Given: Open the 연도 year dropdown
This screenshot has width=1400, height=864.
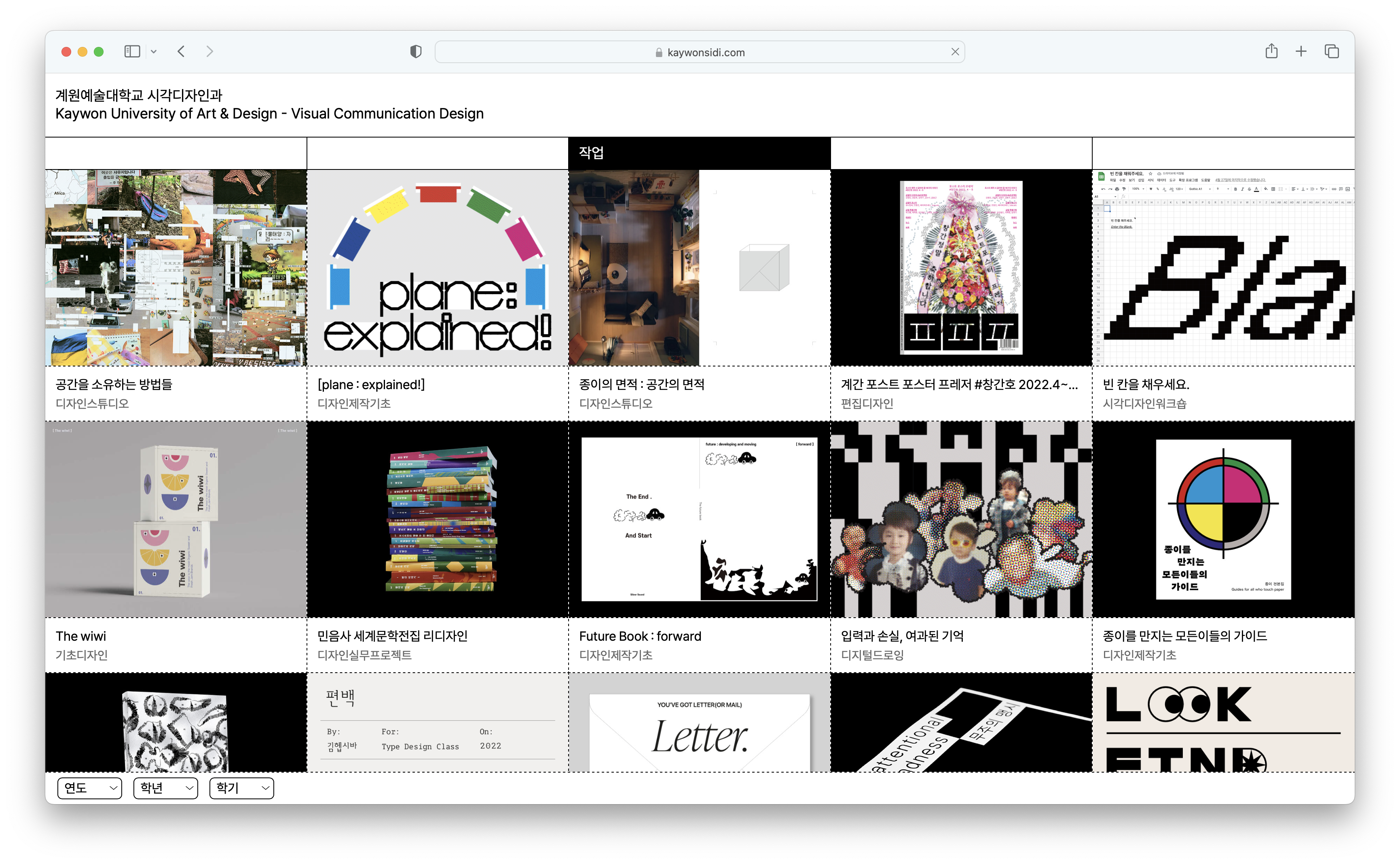Looking at the screenshot, I should point(90,788).
